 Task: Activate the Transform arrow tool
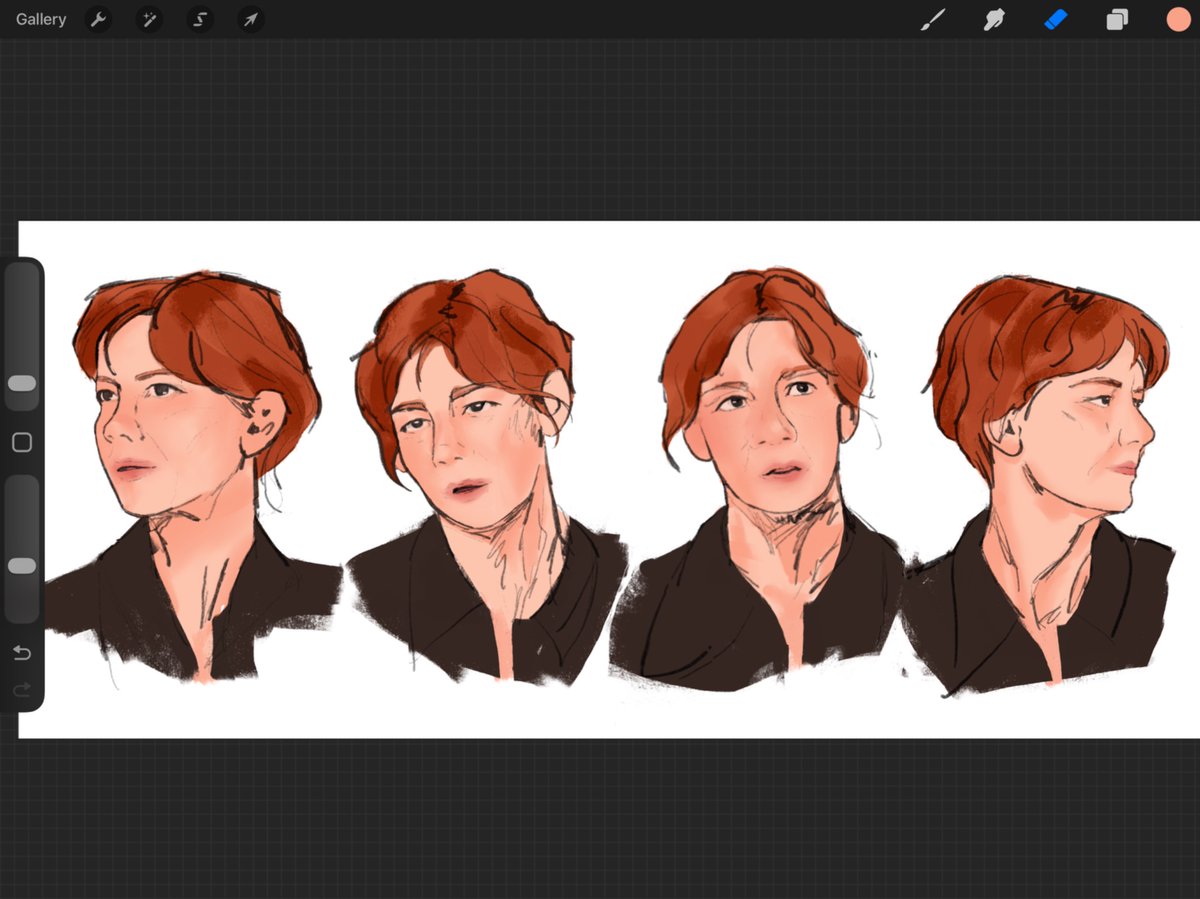[251, 19]
